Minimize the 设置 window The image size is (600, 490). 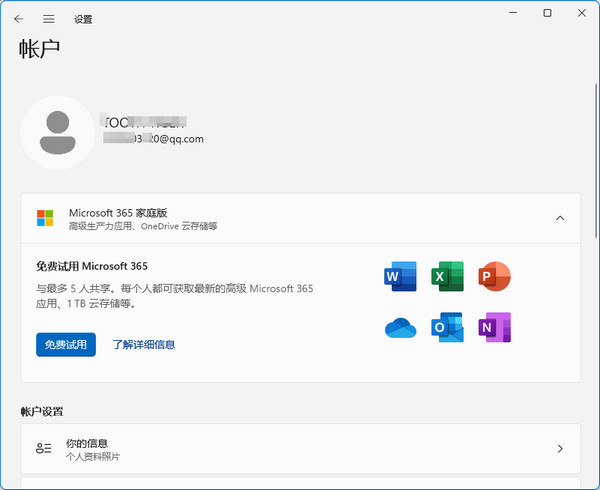click(x=513, y=13)
